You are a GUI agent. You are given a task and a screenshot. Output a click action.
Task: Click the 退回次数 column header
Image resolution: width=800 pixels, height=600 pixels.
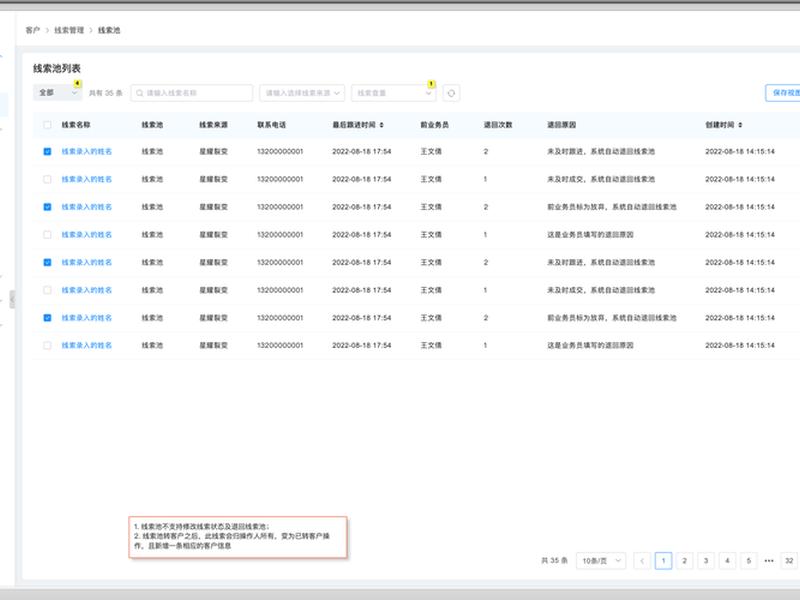pos(498,125)
